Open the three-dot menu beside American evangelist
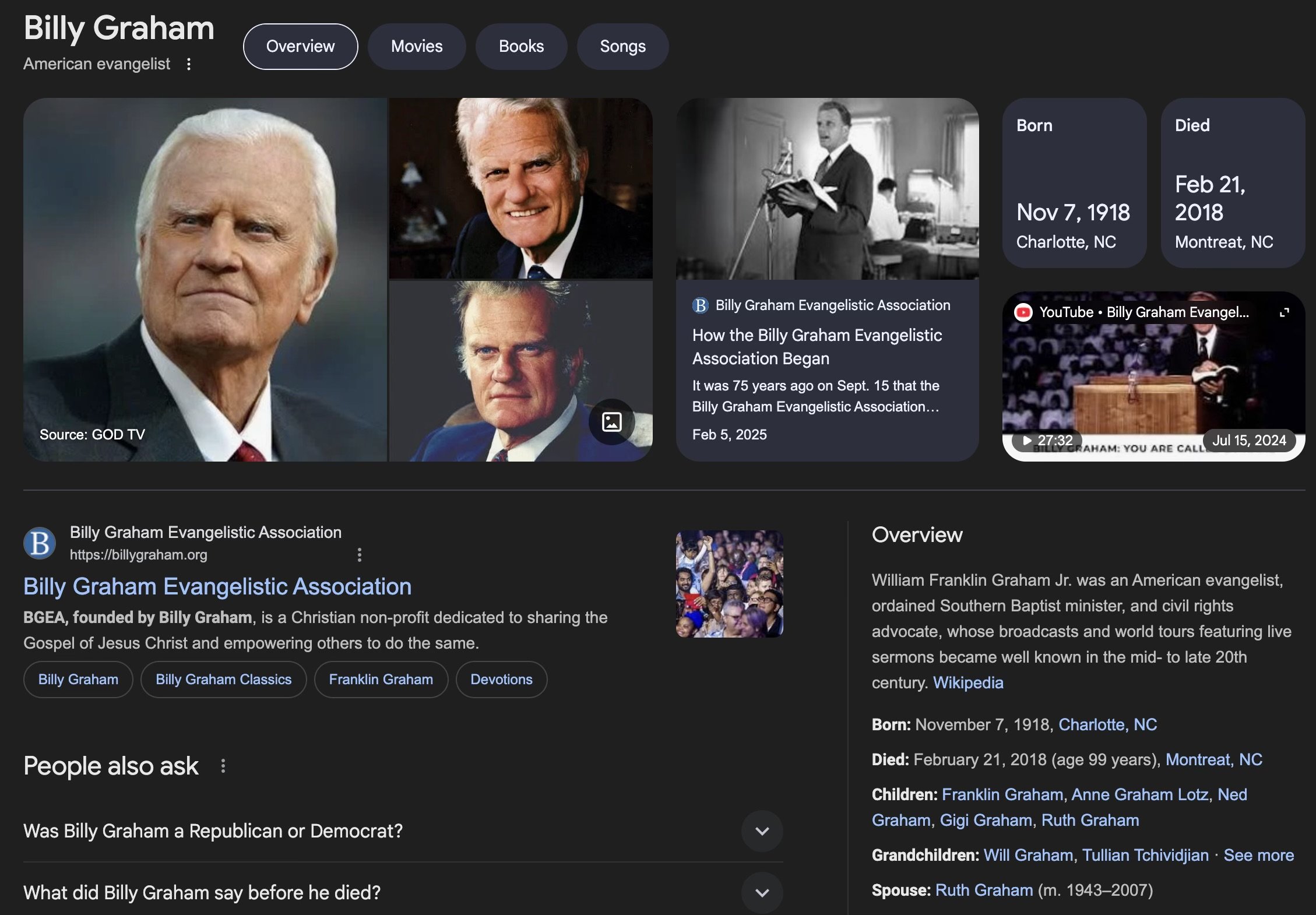Image resolution: width=1316 pixels, height=915 pixels. (x=189, y=64)
